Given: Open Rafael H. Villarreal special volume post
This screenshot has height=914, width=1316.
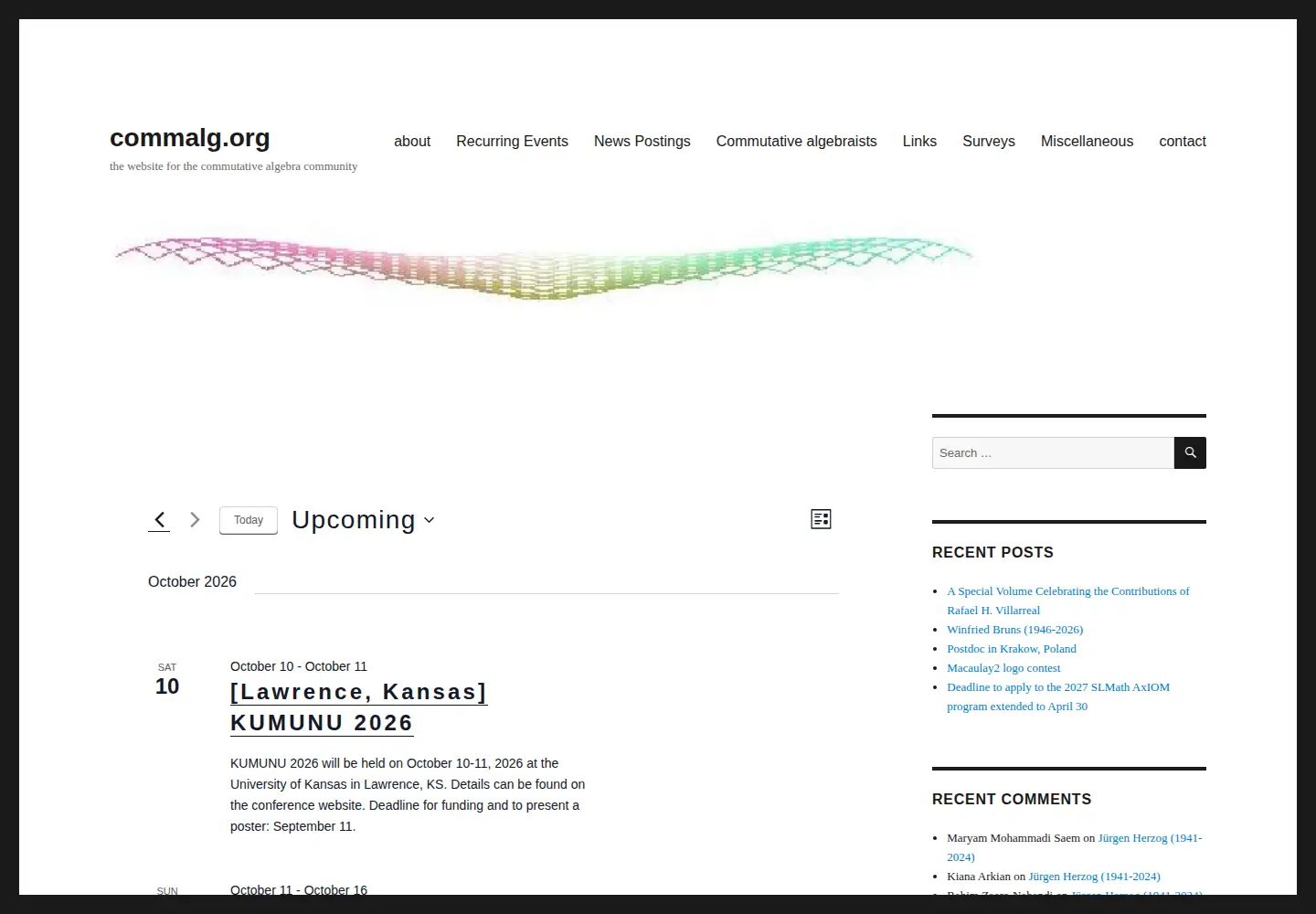Looking at the screenshot, I should [1068, 600].
